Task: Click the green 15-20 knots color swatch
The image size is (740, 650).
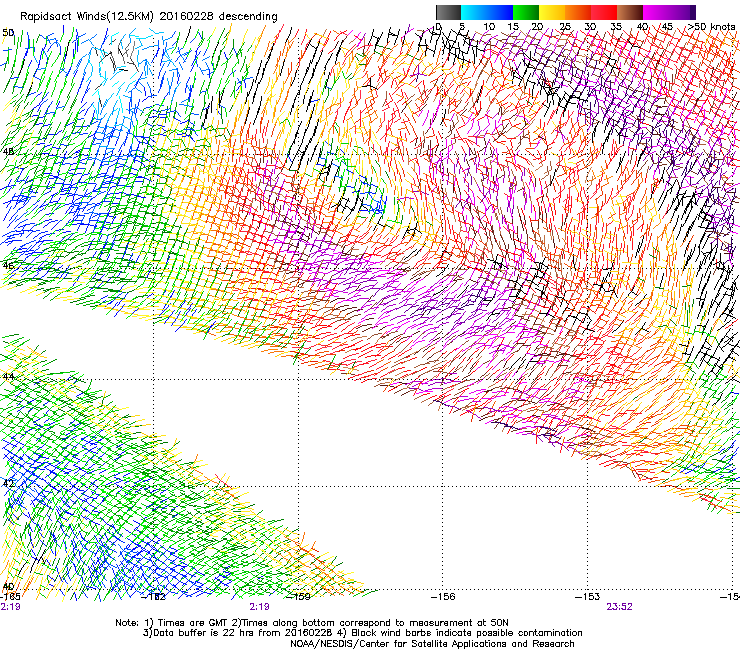Action: pos(526,12)
